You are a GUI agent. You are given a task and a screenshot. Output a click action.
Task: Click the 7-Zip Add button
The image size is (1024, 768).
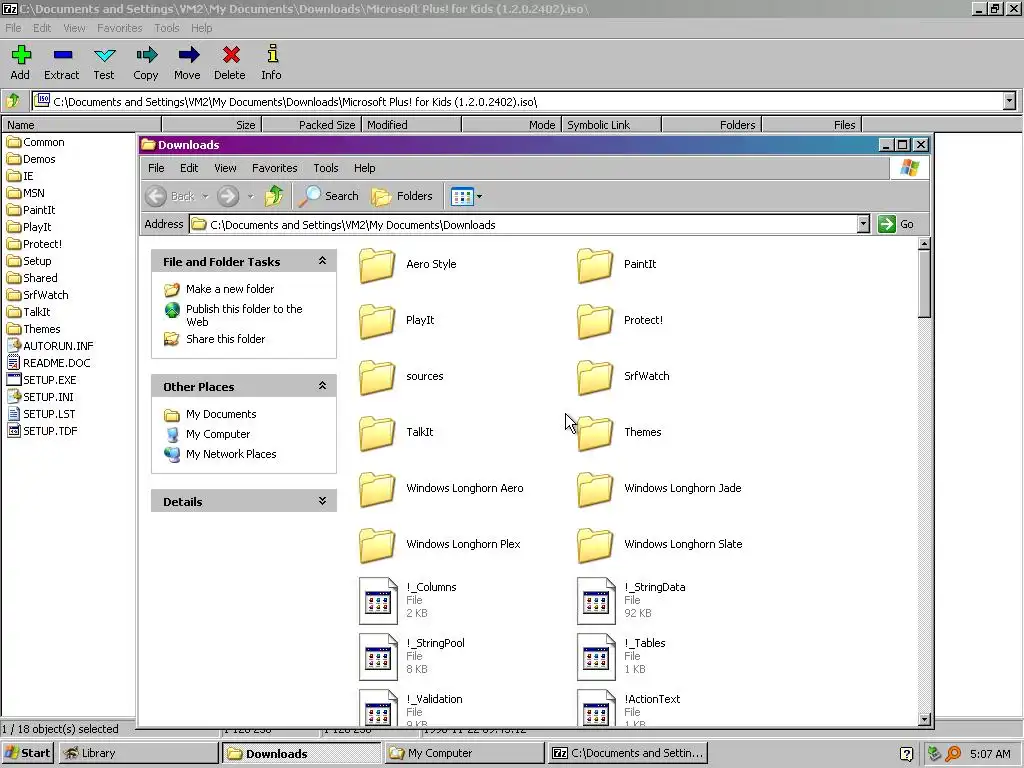(x=20, y=63)
